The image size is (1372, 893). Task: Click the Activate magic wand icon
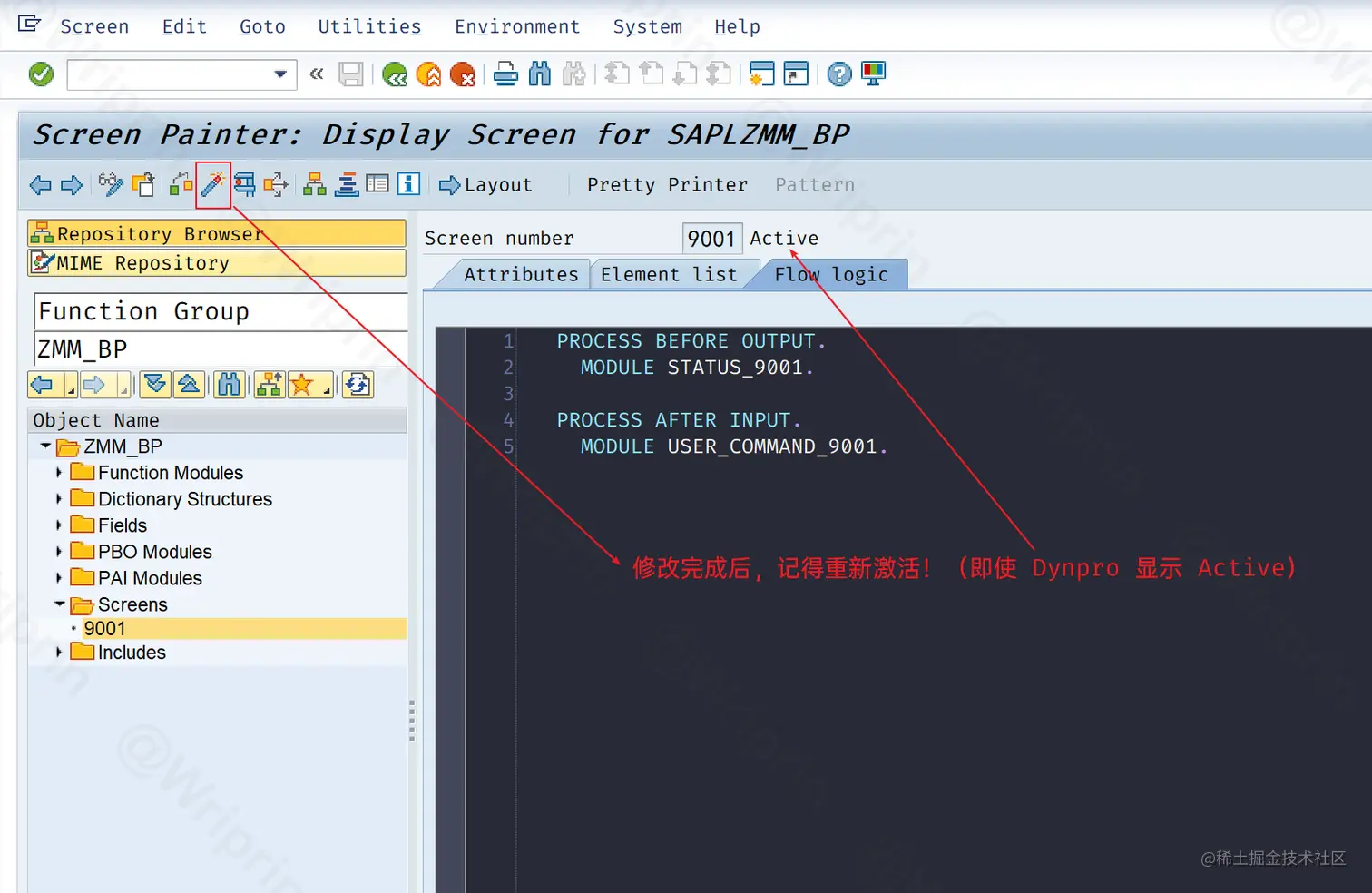pos(213,184)
